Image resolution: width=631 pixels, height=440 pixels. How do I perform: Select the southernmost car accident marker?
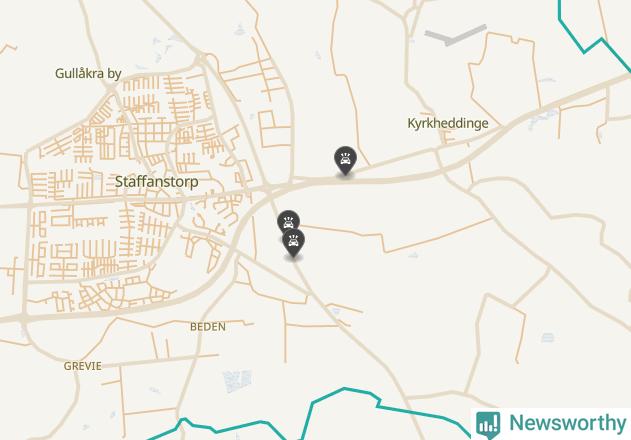(x=293, y=243)
